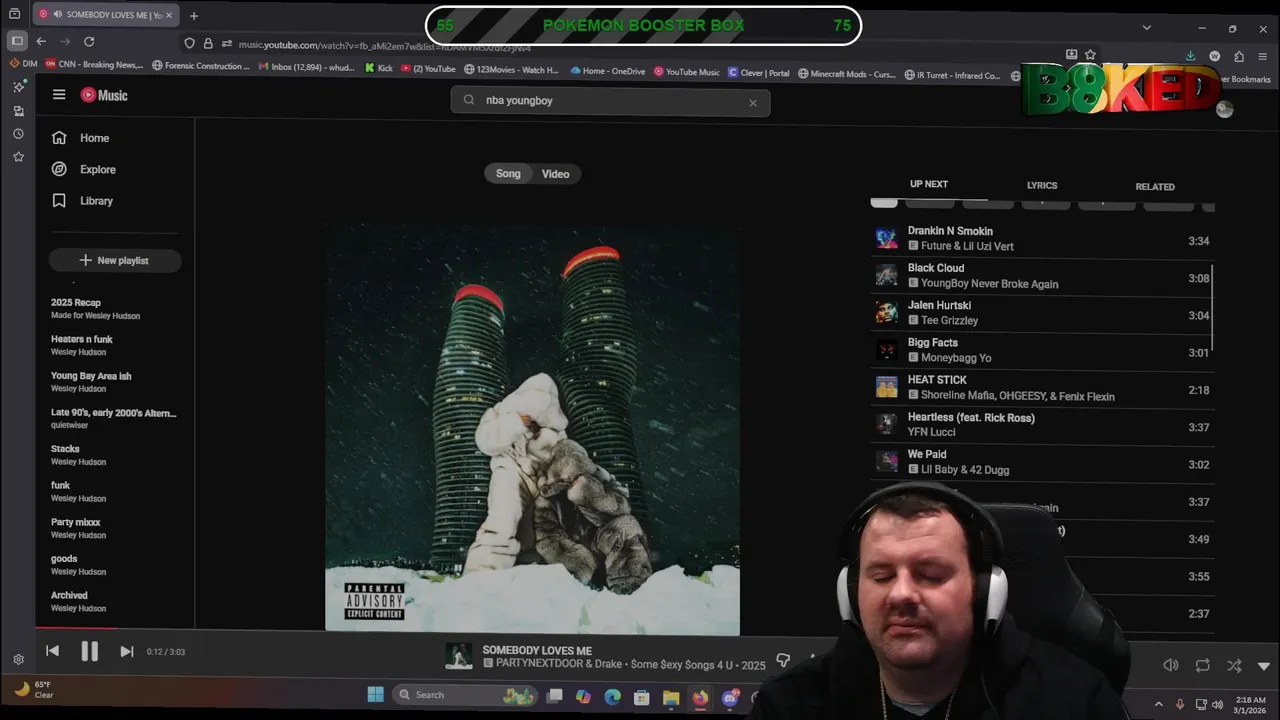Play Drankin N Smokin from the queue
The width and height of the screenshot is (1280, 720).
(x=1042, y=239)
